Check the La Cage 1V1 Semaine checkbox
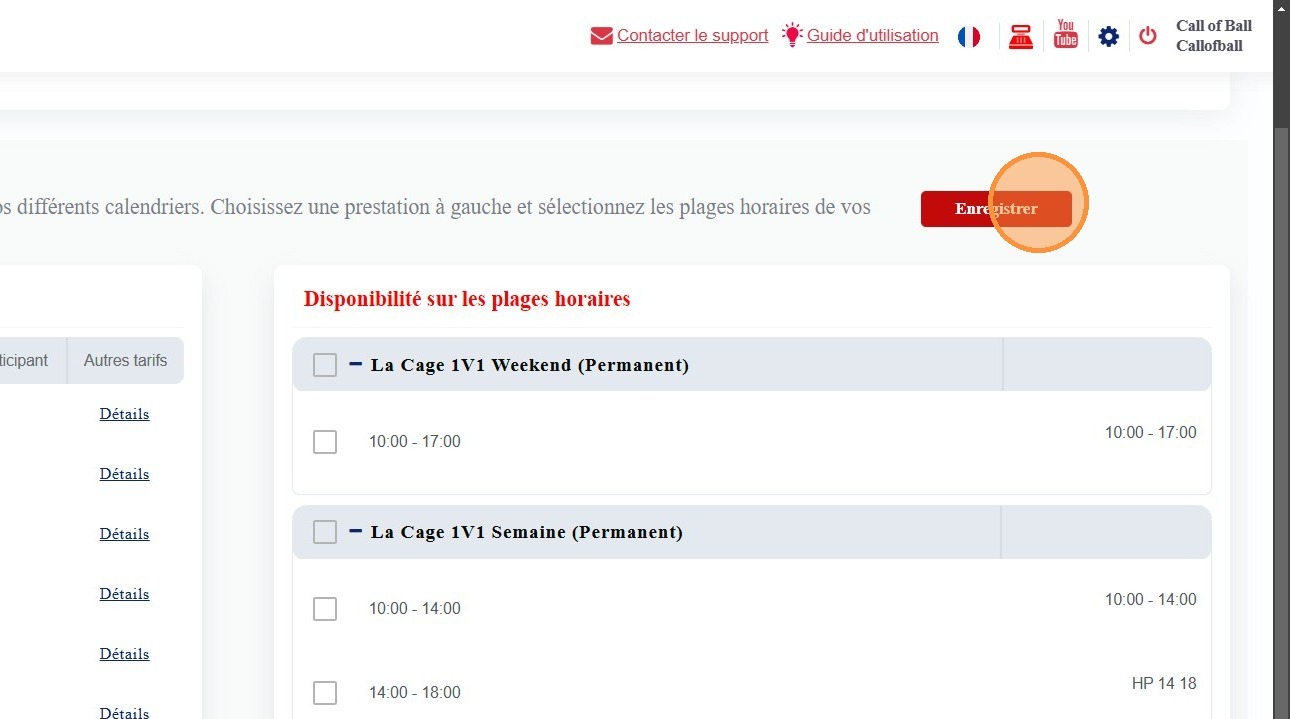The height and width of the screenshot is (719, 1290). [325, 532]
